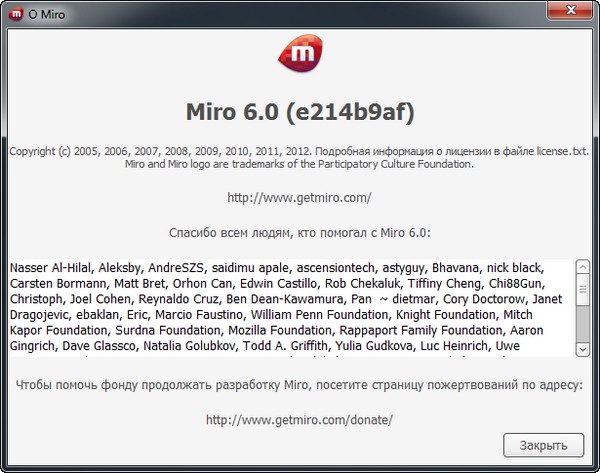Click the Copyright (c) 2005 license line

point(299,150)
